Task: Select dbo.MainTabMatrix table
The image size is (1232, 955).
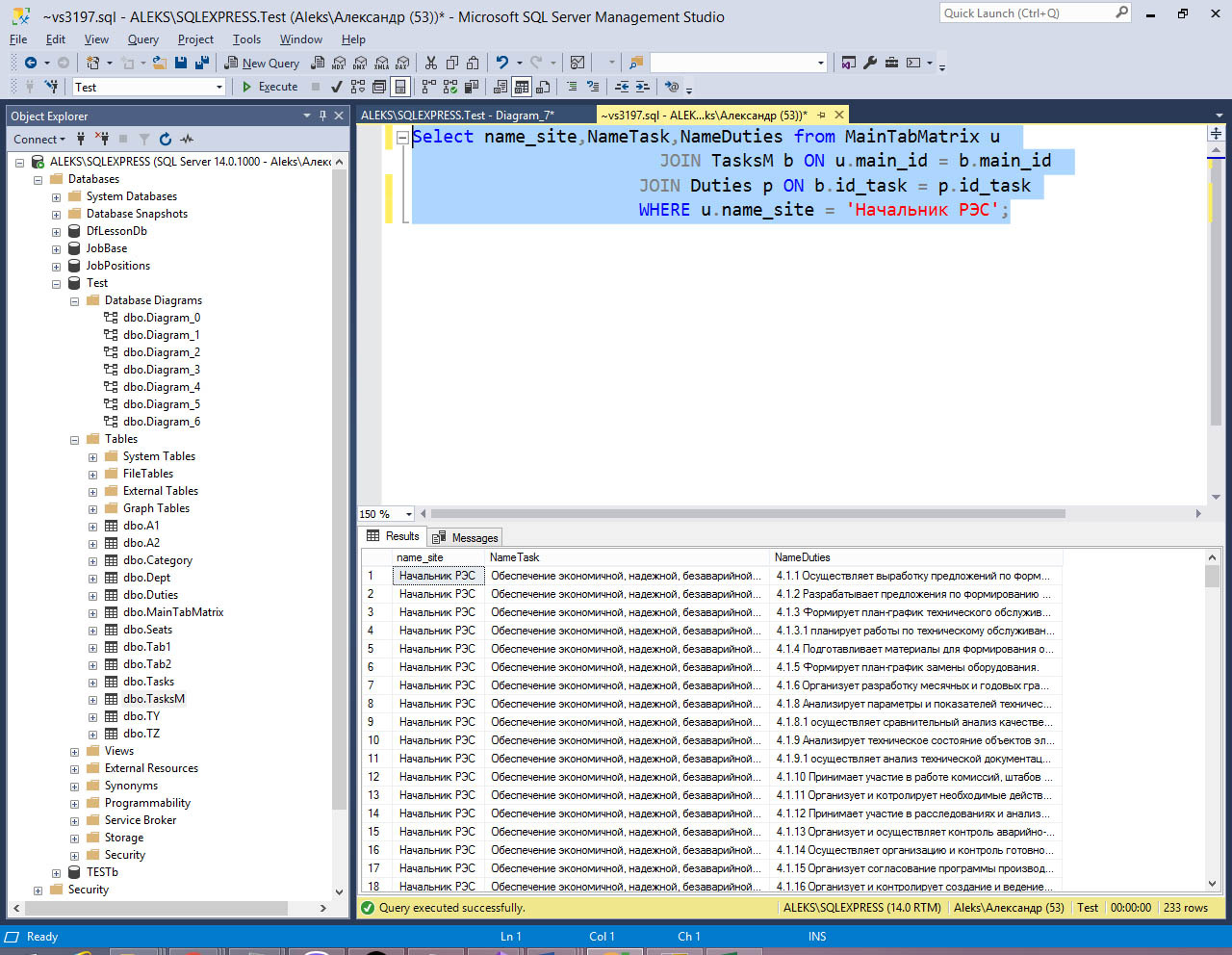Action: pos(172,612)
